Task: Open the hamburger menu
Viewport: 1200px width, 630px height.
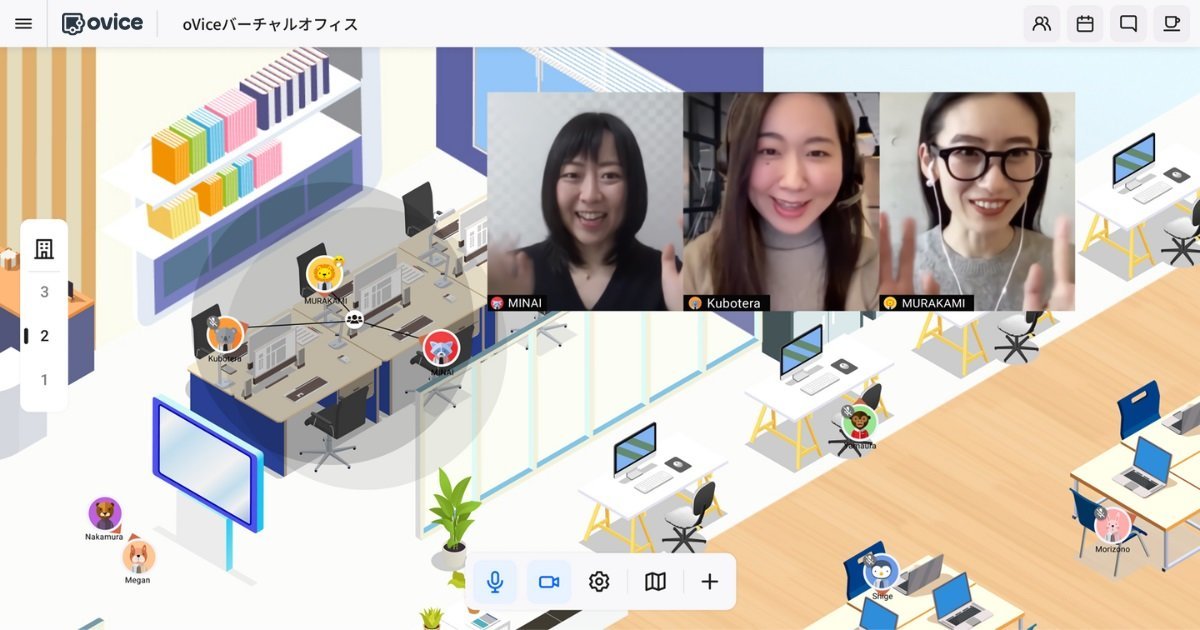Action: [24, 23]
